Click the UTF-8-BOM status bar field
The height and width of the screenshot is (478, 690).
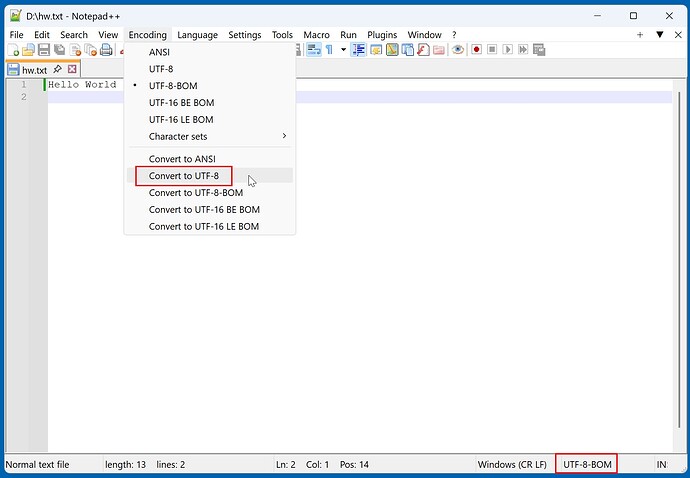[586, 465]
